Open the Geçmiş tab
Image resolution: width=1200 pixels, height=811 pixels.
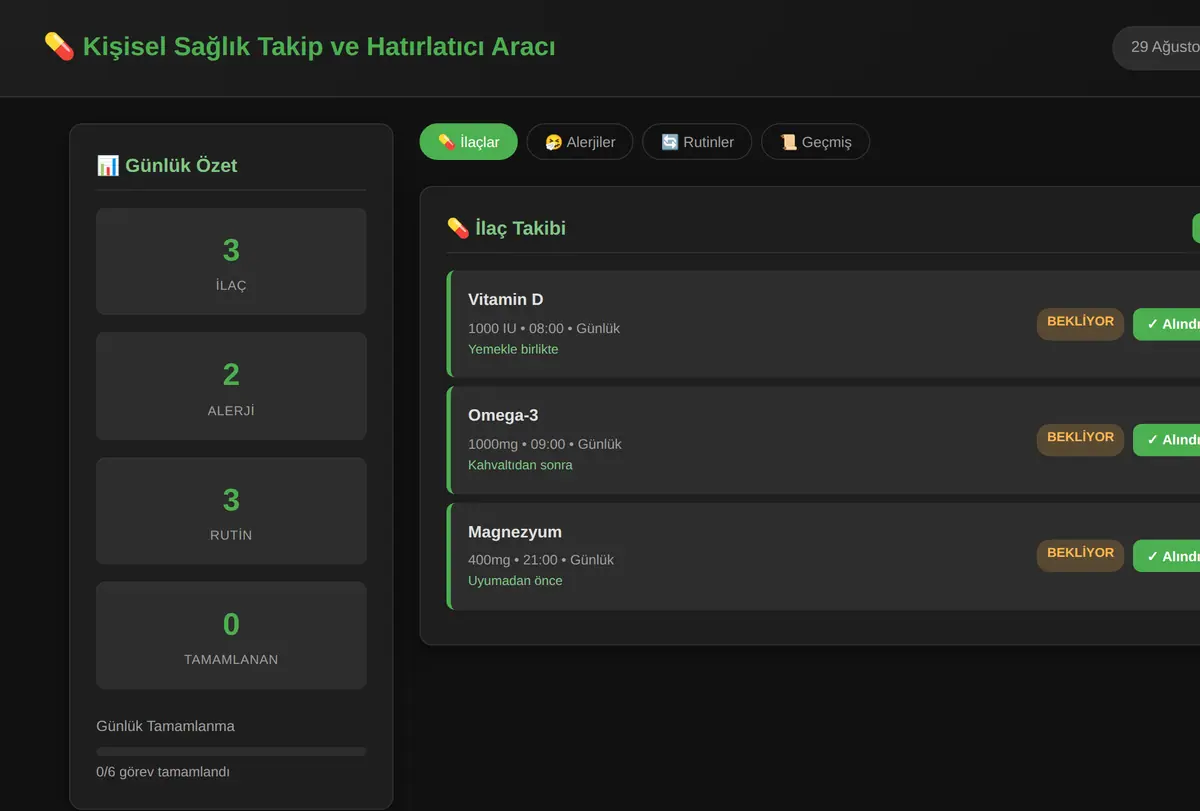tap(815, 142)
